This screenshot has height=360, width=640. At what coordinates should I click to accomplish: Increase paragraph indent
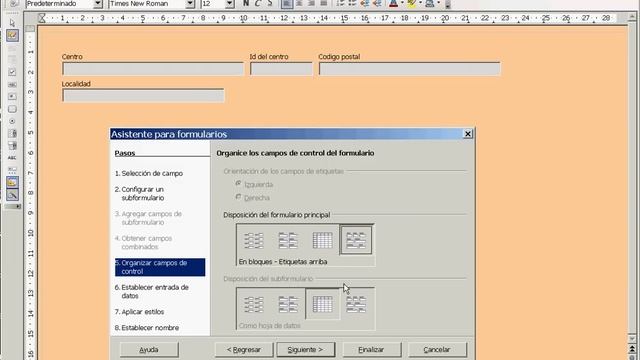(378, 3)
